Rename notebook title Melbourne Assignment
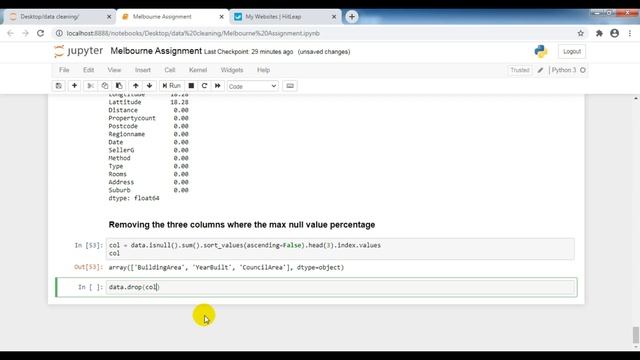 [156, 51]
